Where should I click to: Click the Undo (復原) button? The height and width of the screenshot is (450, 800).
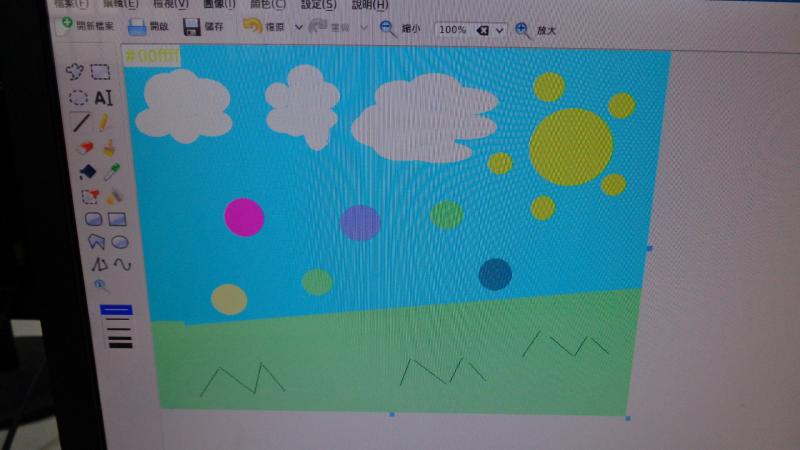coord(263,27)
